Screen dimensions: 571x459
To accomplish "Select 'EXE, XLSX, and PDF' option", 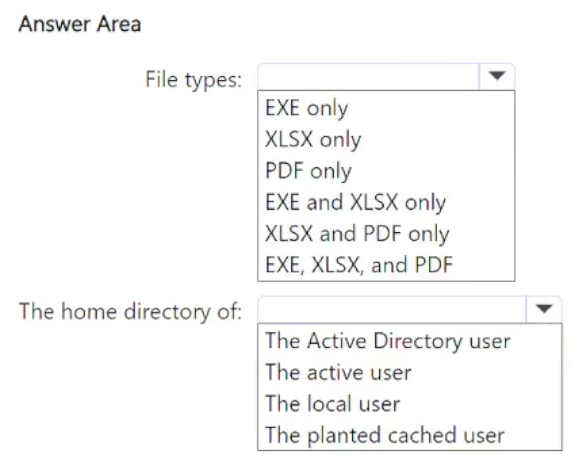I will pos(359,265).
